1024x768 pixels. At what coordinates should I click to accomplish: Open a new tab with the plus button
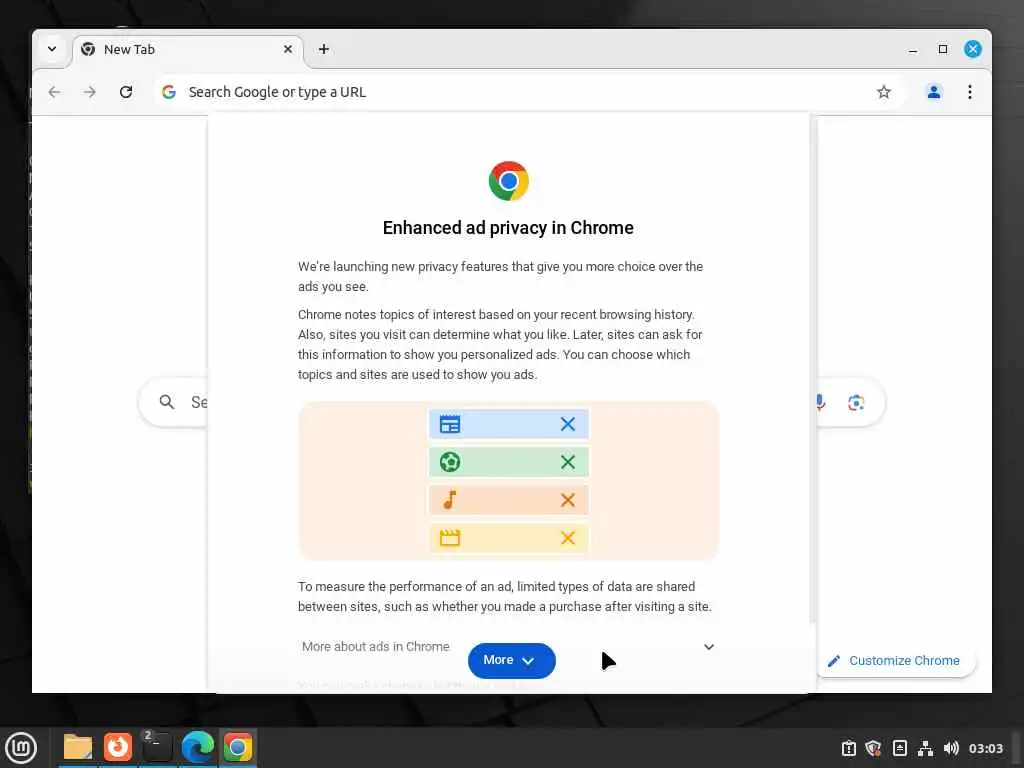tap(324, 50)
